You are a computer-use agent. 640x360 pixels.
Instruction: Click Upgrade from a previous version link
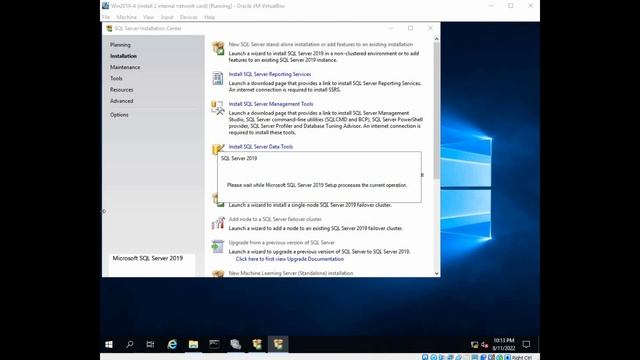tap(282, 242)
